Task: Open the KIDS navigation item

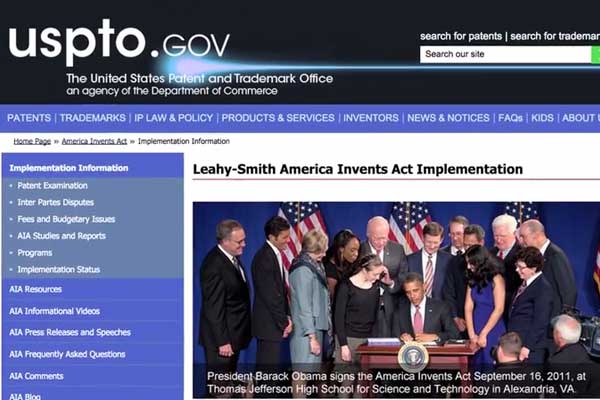Action: (x=542, y=118)
